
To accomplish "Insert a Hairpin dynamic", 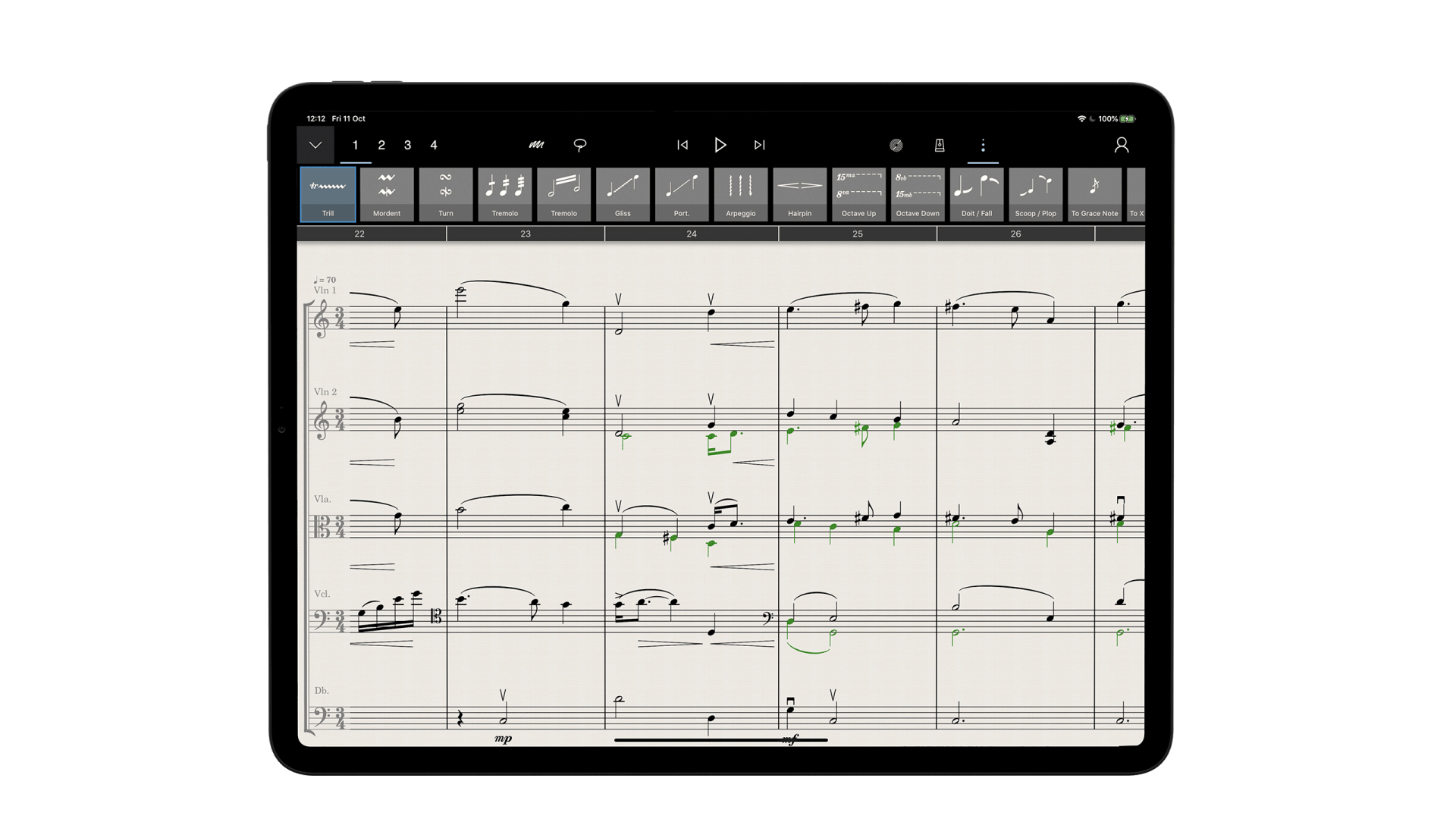I will (799, 194).
